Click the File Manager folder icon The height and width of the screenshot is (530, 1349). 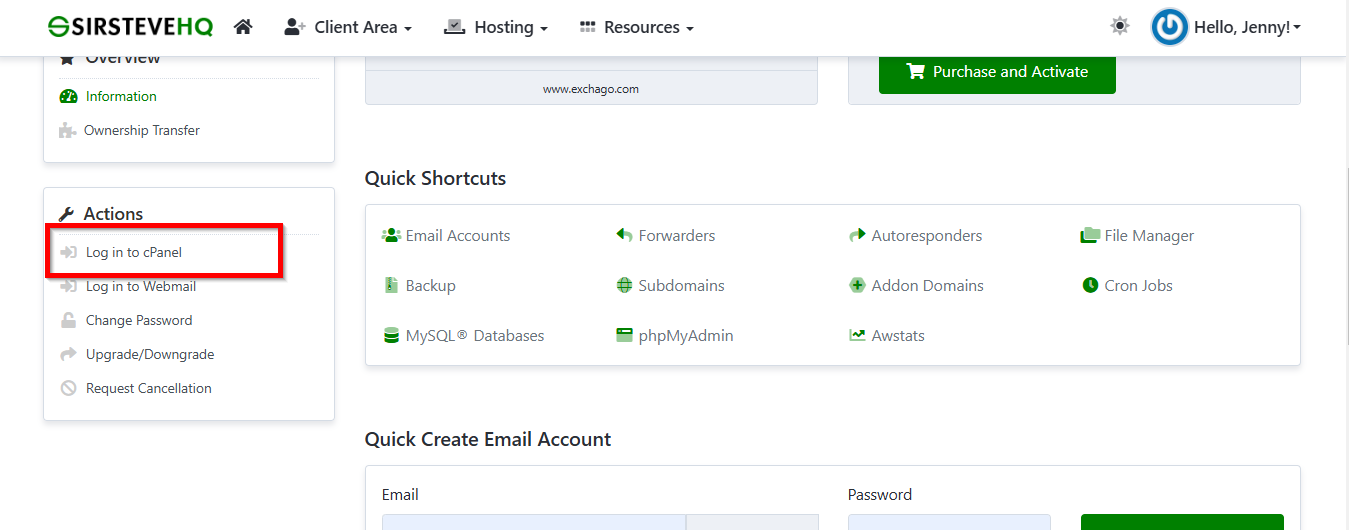[x=1090, y=236]
